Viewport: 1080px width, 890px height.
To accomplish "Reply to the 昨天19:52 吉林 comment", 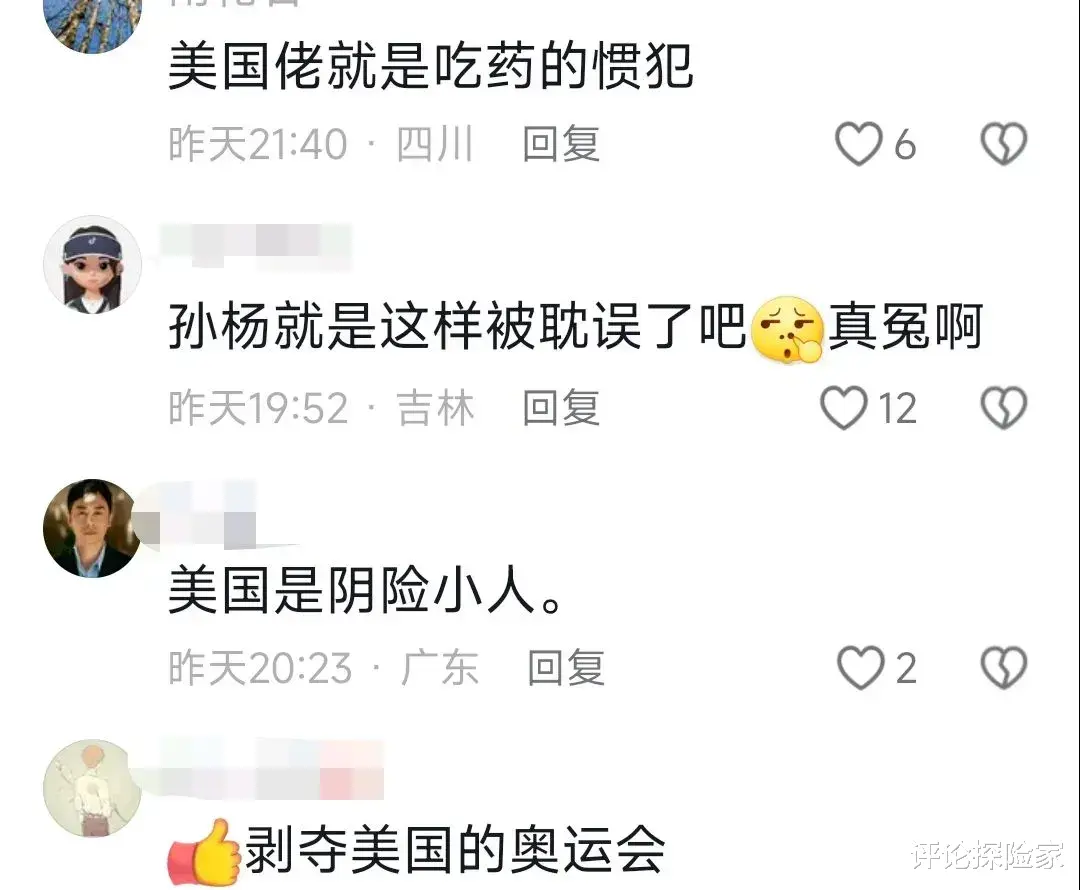I will click(x=561, y=408).
